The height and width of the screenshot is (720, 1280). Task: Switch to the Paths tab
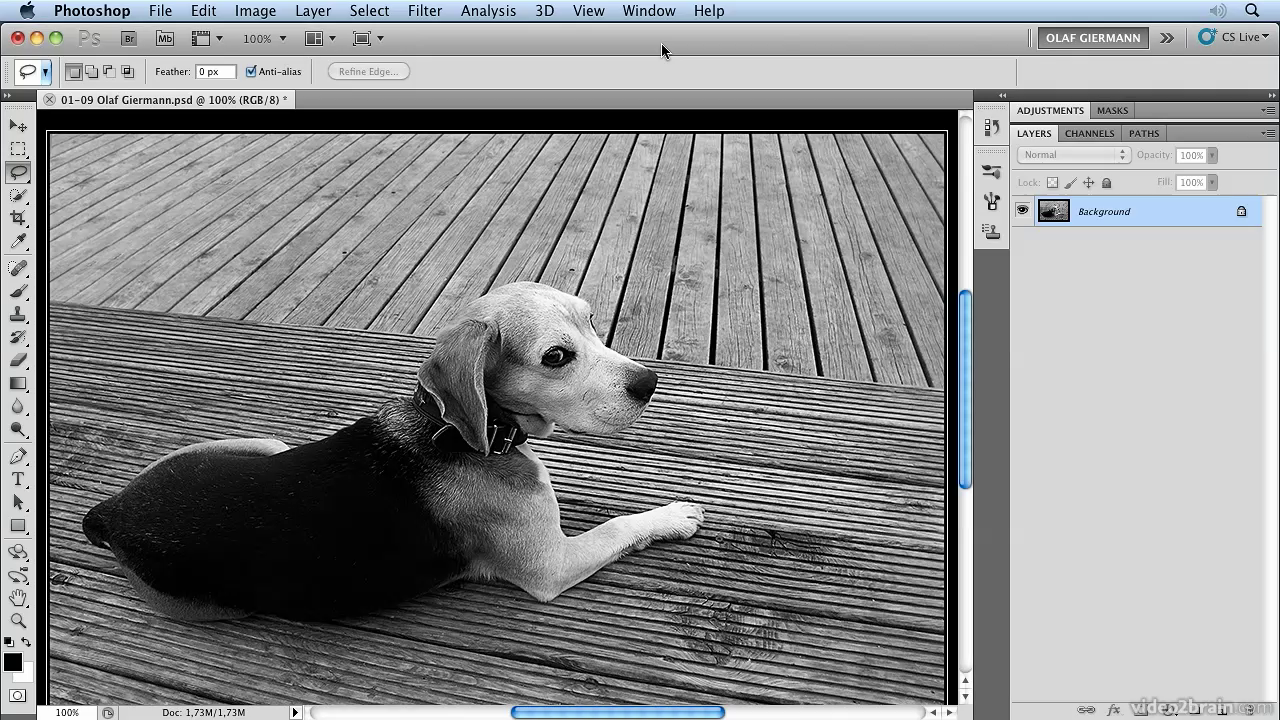1144,133
